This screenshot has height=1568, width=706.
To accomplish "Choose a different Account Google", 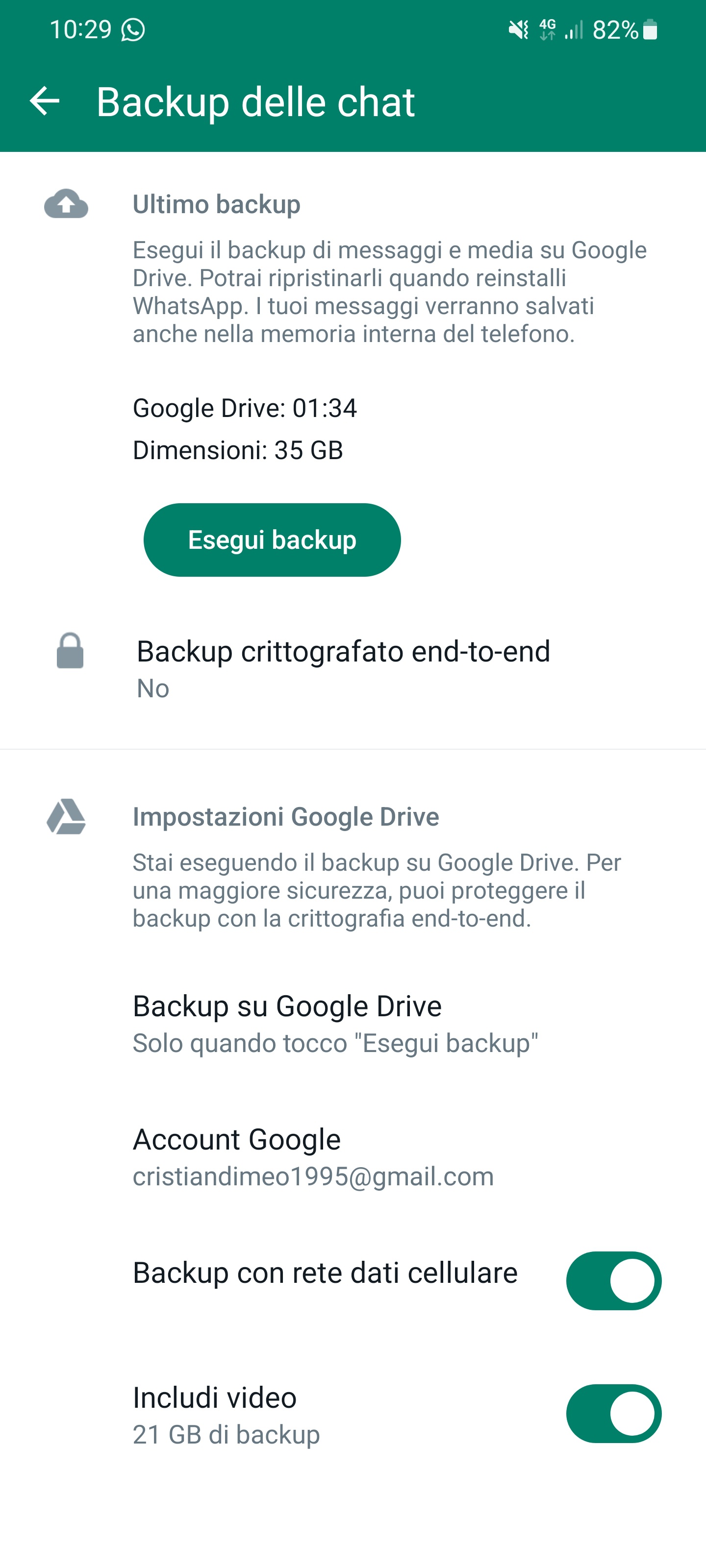I will pyautogui.click(x=313, y=1157).
